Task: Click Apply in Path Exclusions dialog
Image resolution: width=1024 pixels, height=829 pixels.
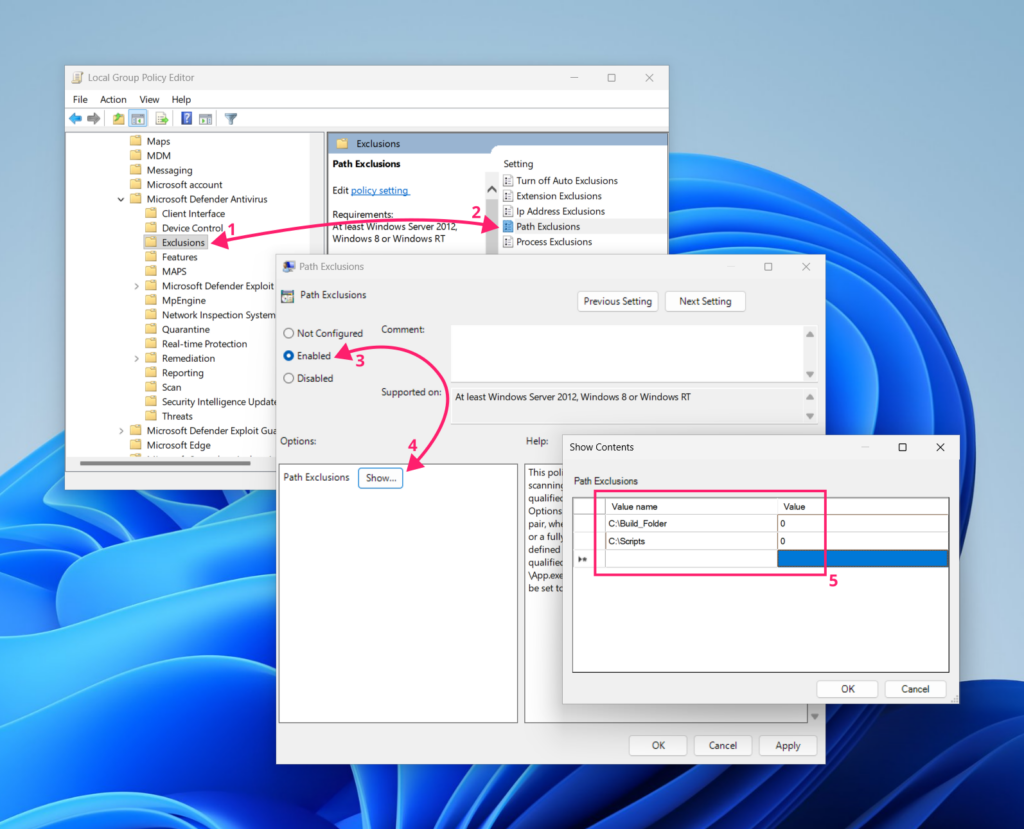Action: [788, 745]
